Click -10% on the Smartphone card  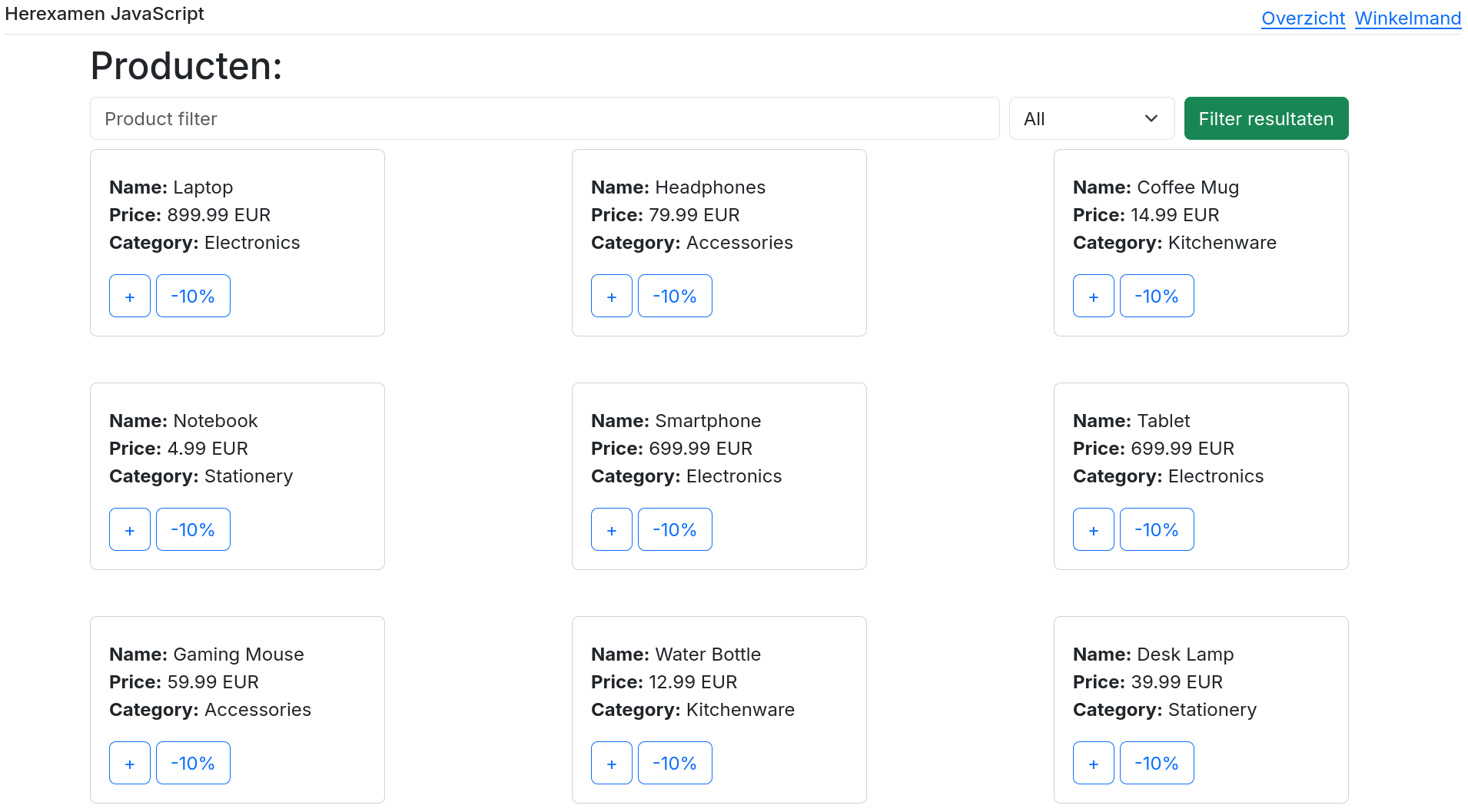coord(674,530)
